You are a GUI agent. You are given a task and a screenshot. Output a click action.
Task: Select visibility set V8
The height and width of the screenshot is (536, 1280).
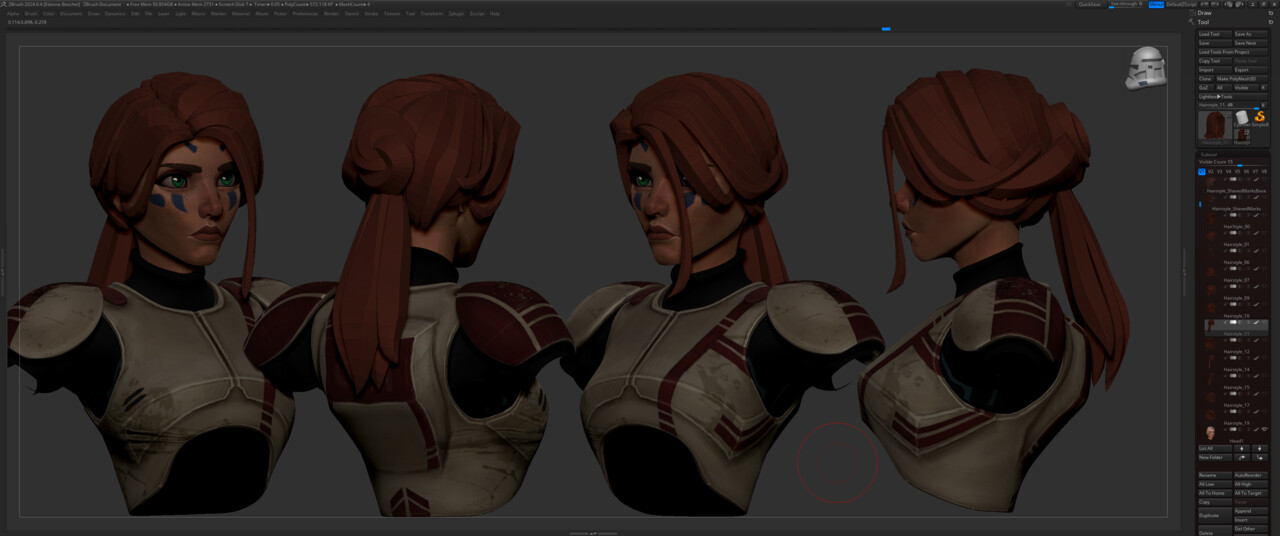pyautogui.click(x=1264, y=171)
